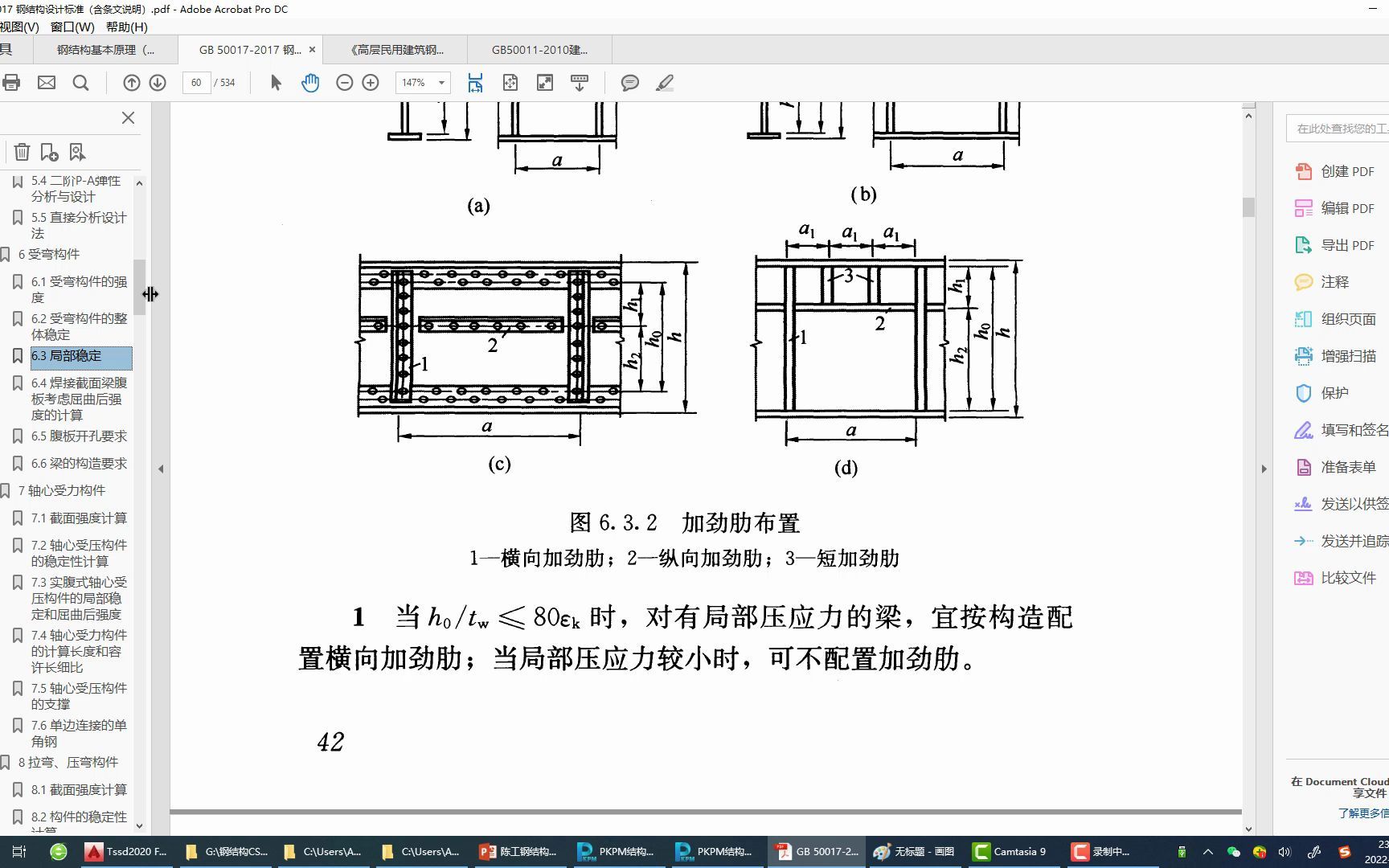
Task: Open the 窗口(W) menu
Action: click(73, 27)
